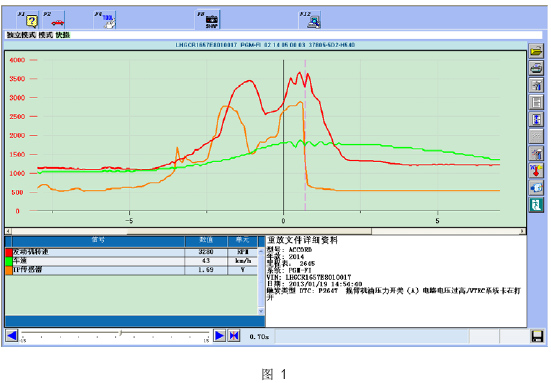Open the F6 TOOL hand icon

coord(105,20)
